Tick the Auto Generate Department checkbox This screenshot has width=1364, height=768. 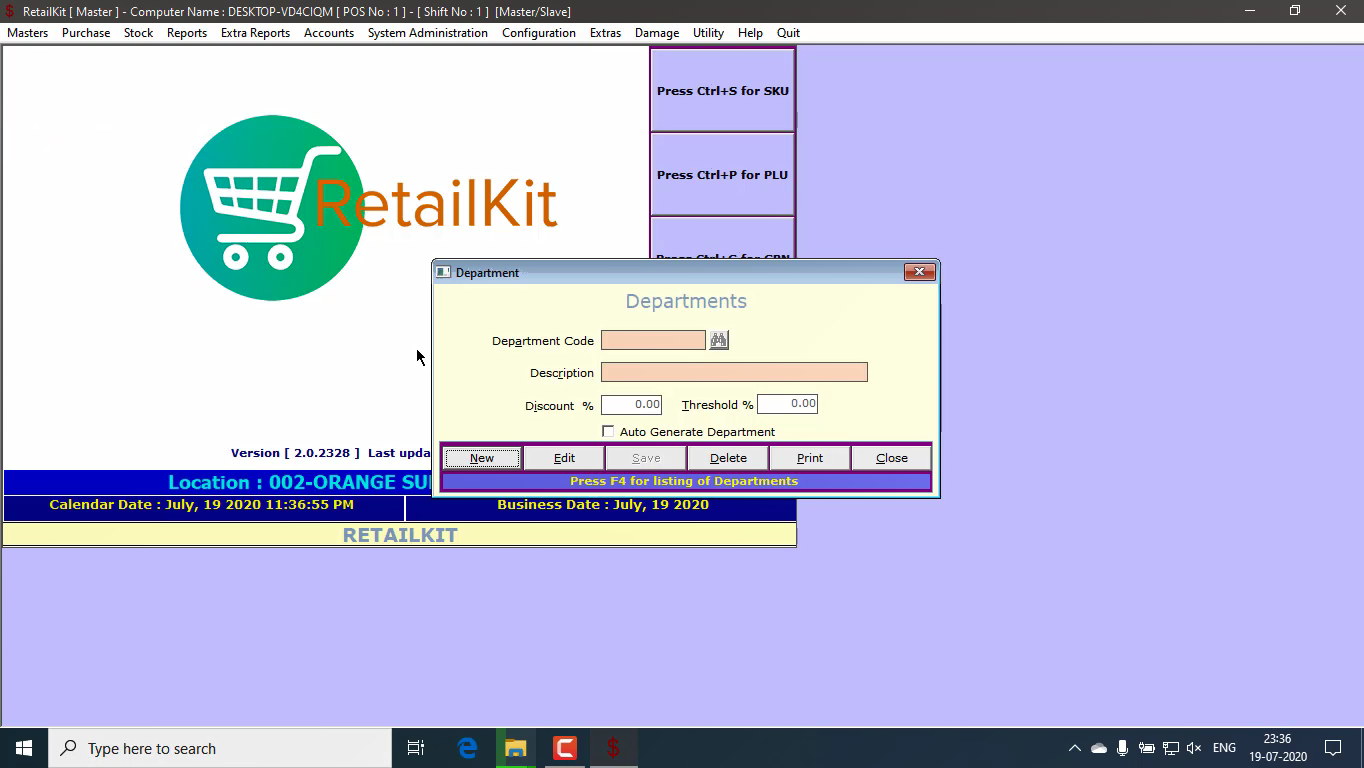pyautogui.click(x=608, y=431)
